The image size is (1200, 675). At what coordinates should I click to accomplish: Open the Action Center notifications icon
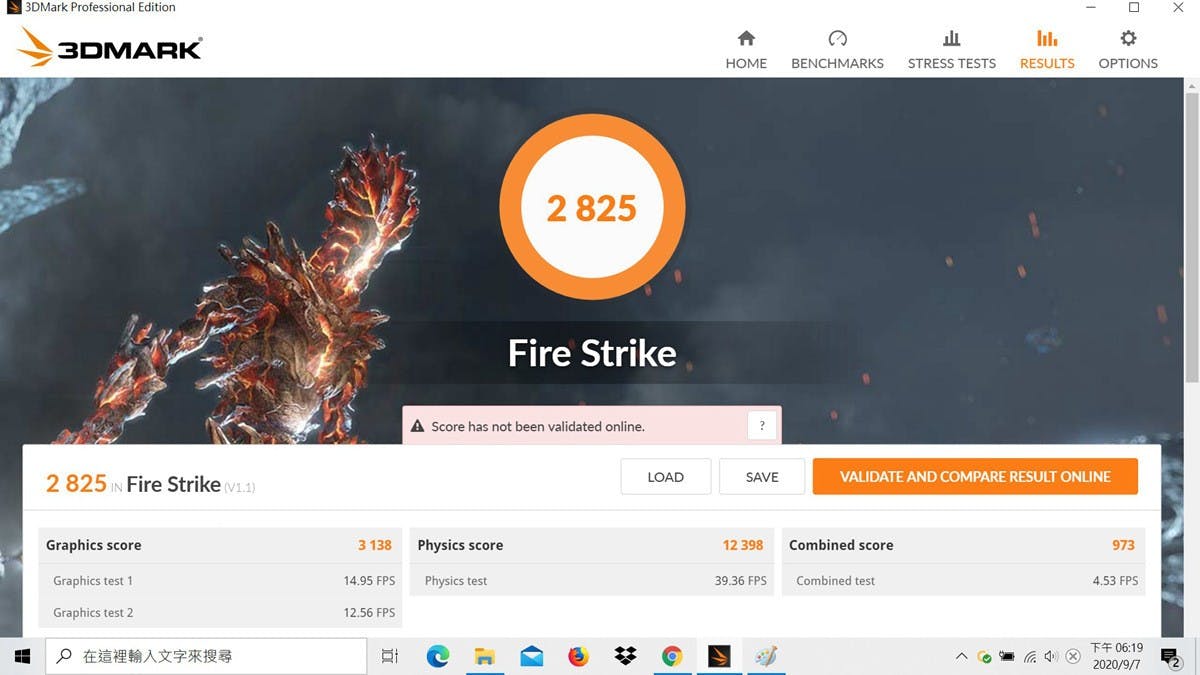[x=1170, y=657]
